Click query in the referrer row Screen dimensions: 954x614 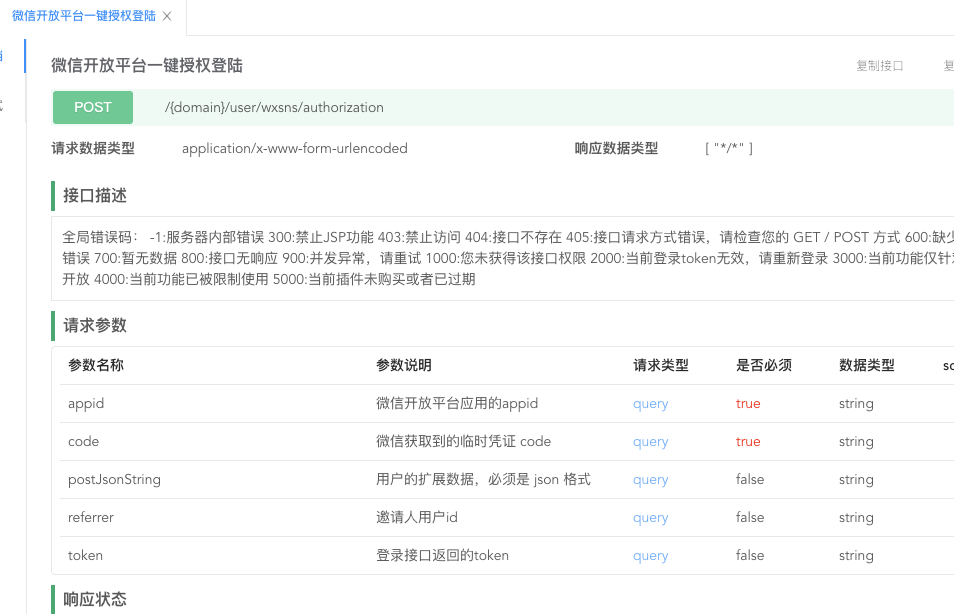coord(650,518)
